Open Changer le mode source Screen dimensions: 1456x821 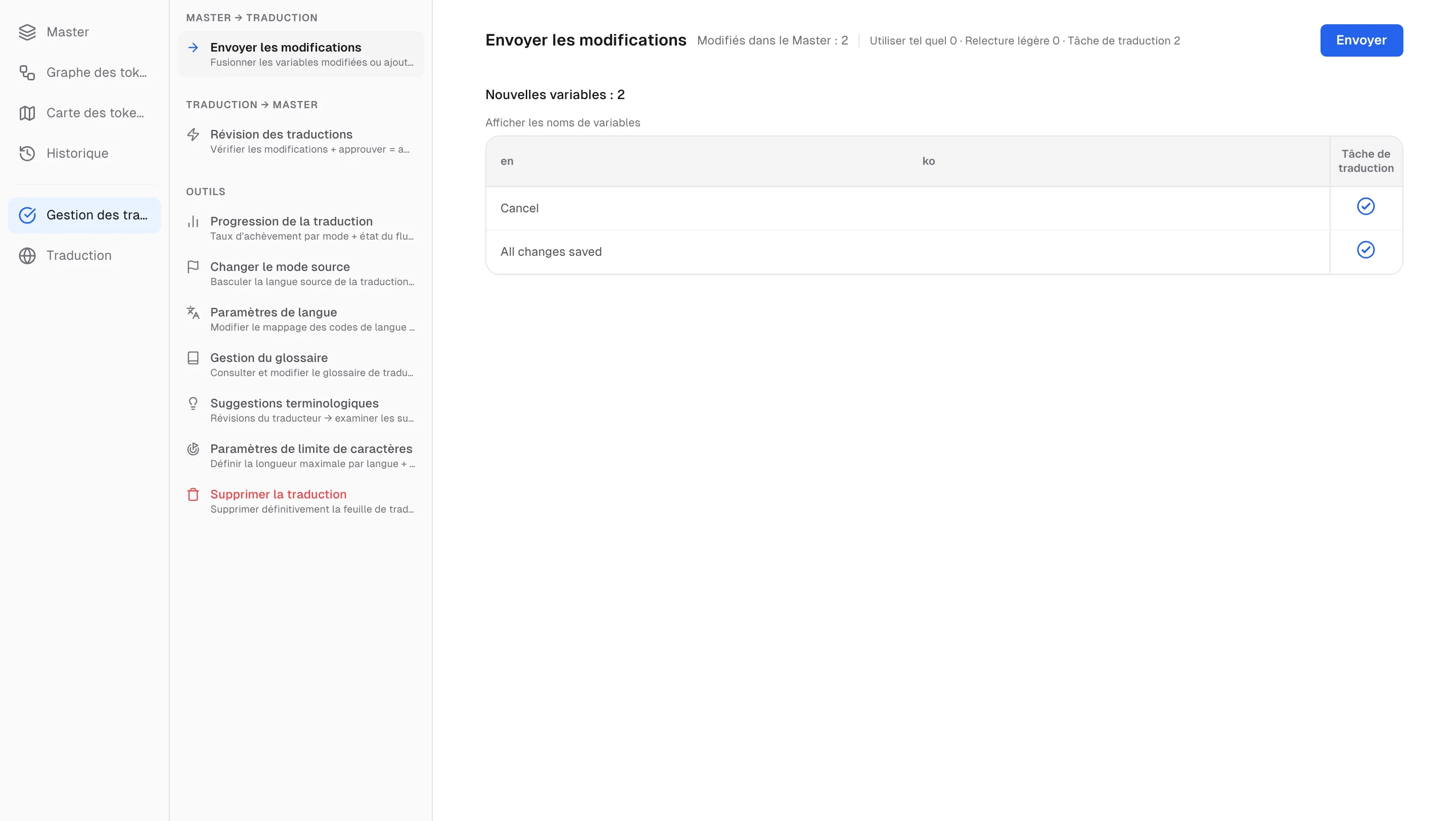click(301, 273)
